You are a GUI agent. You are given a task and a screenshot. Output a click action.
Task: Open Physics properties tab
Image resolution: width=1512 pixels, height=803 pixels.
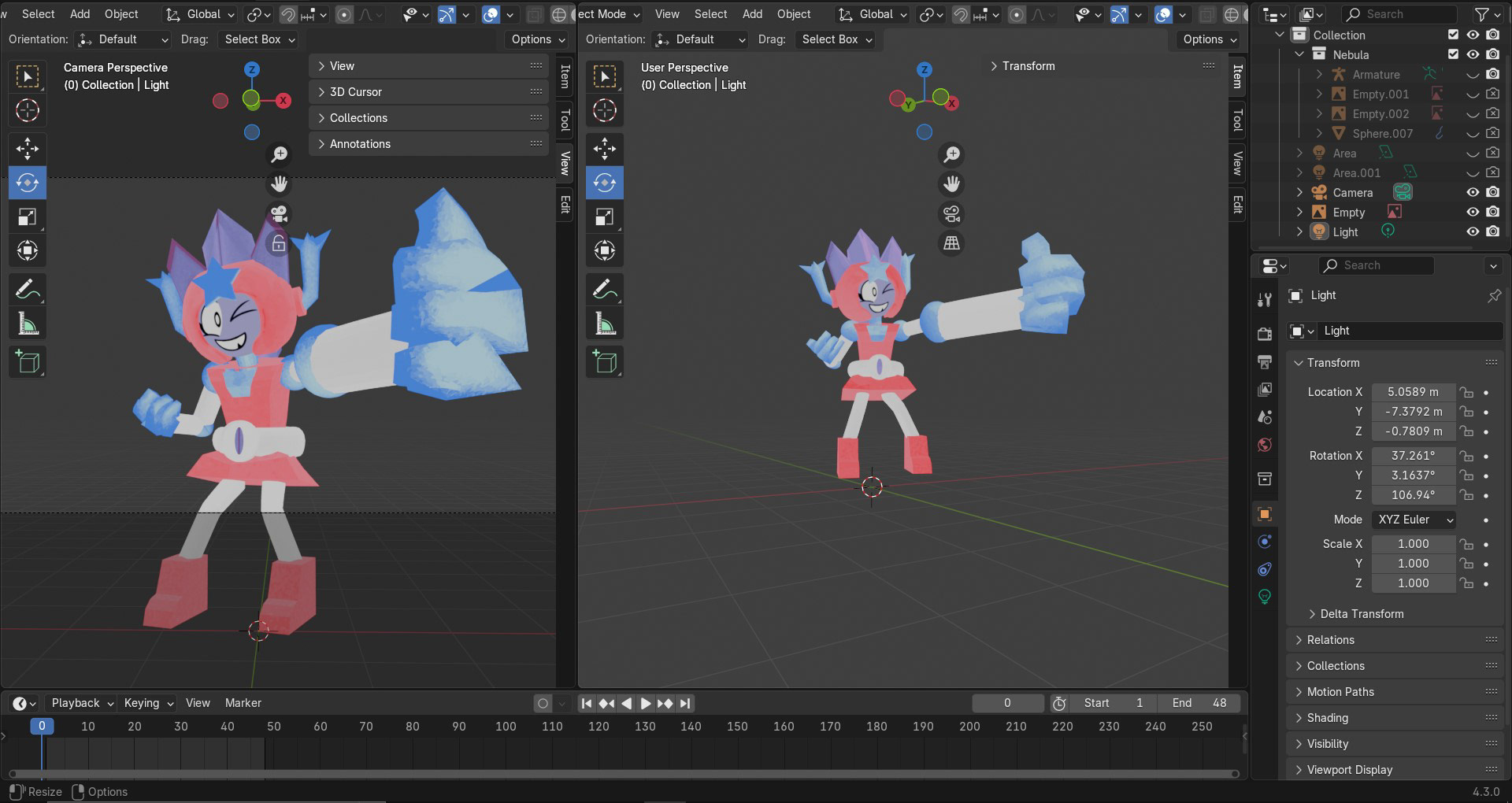pyautogui.click(x=1265, y=542)
